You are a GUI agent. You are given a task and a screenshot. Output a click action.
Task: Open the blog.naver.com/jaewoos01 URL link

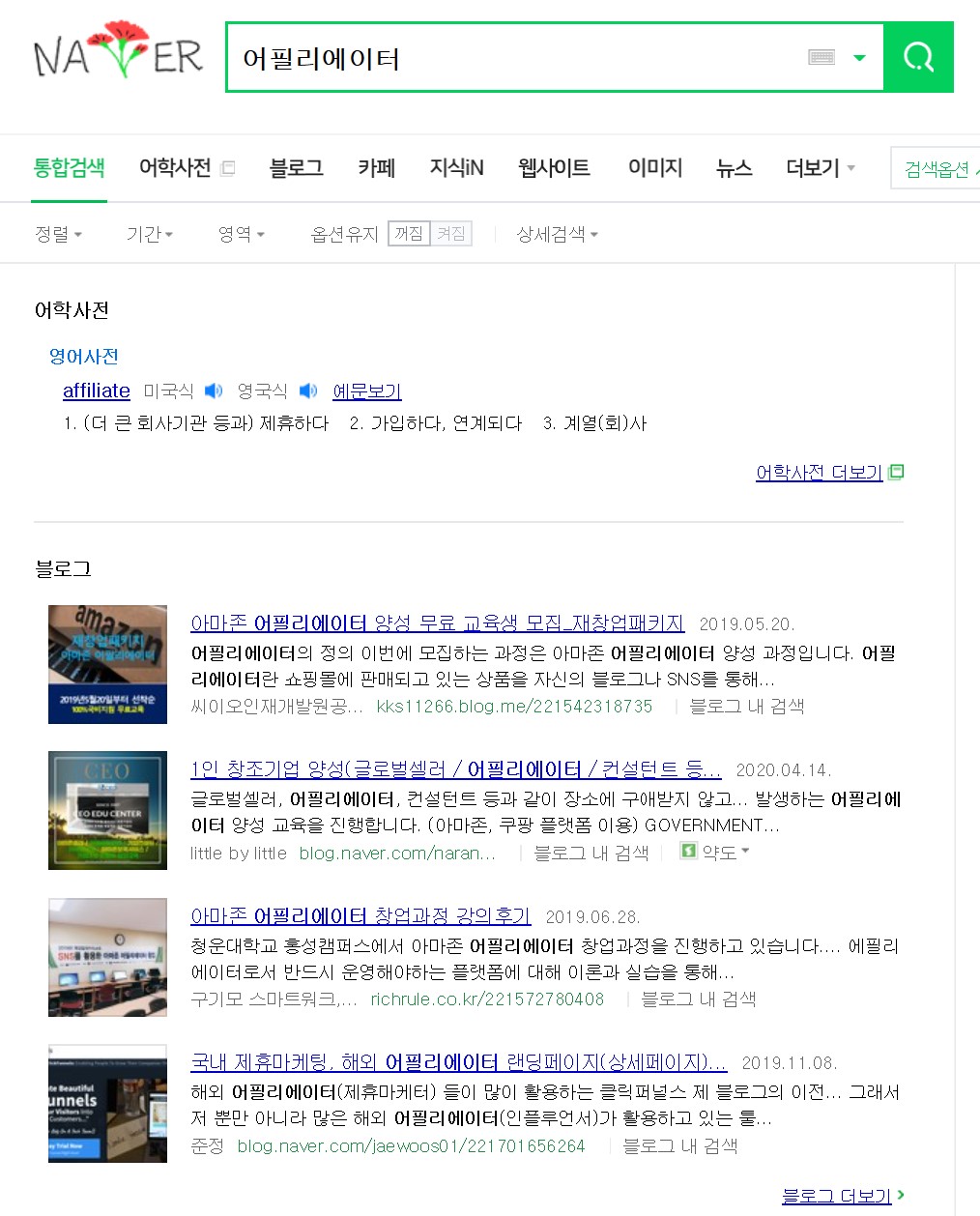(x=411, y=1145)
